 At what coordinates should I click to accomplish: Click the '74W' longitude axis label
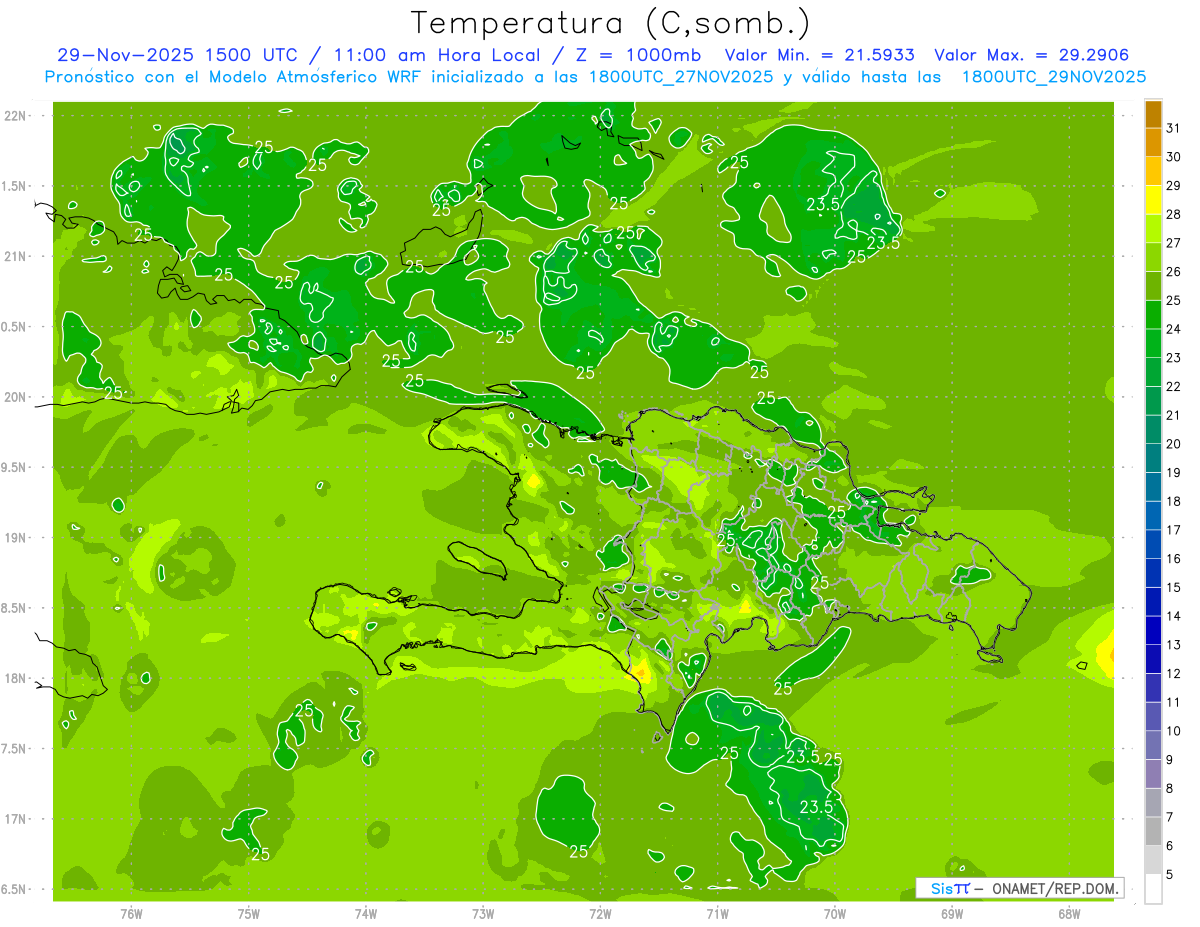pos(366,913)
